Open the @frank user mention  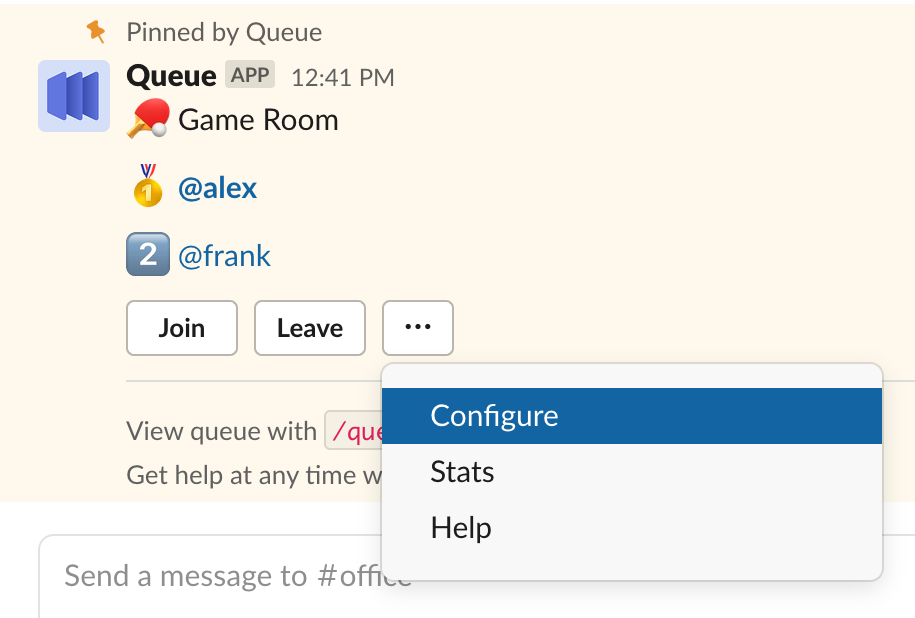tap(224, 256)
